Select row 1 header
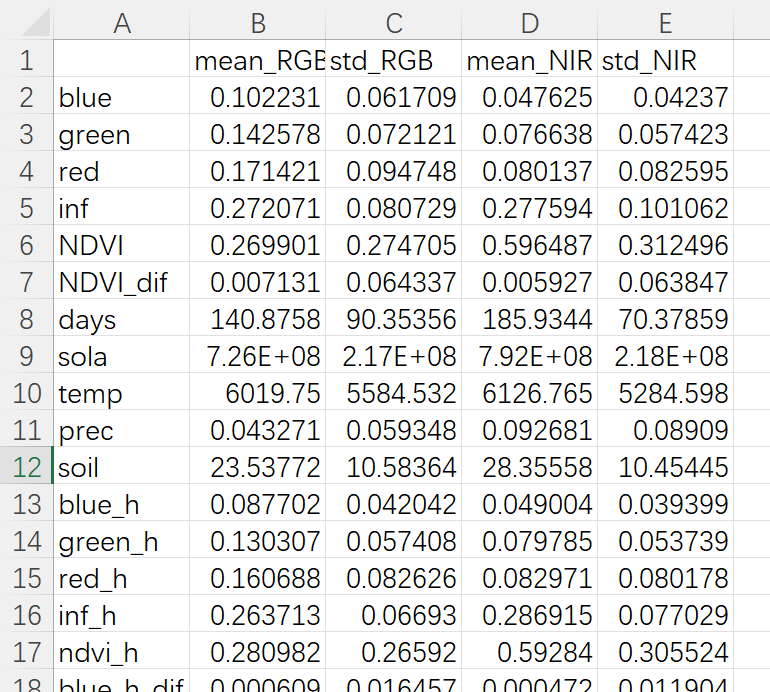 point(27,60)
